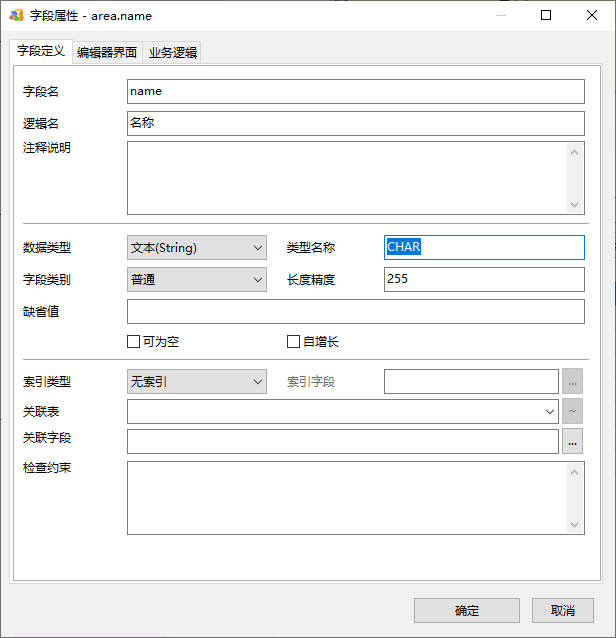
Task: Open the 索引类型 dropdown showing 无索引
Action: pyautogui.click(x=197, y=381)
